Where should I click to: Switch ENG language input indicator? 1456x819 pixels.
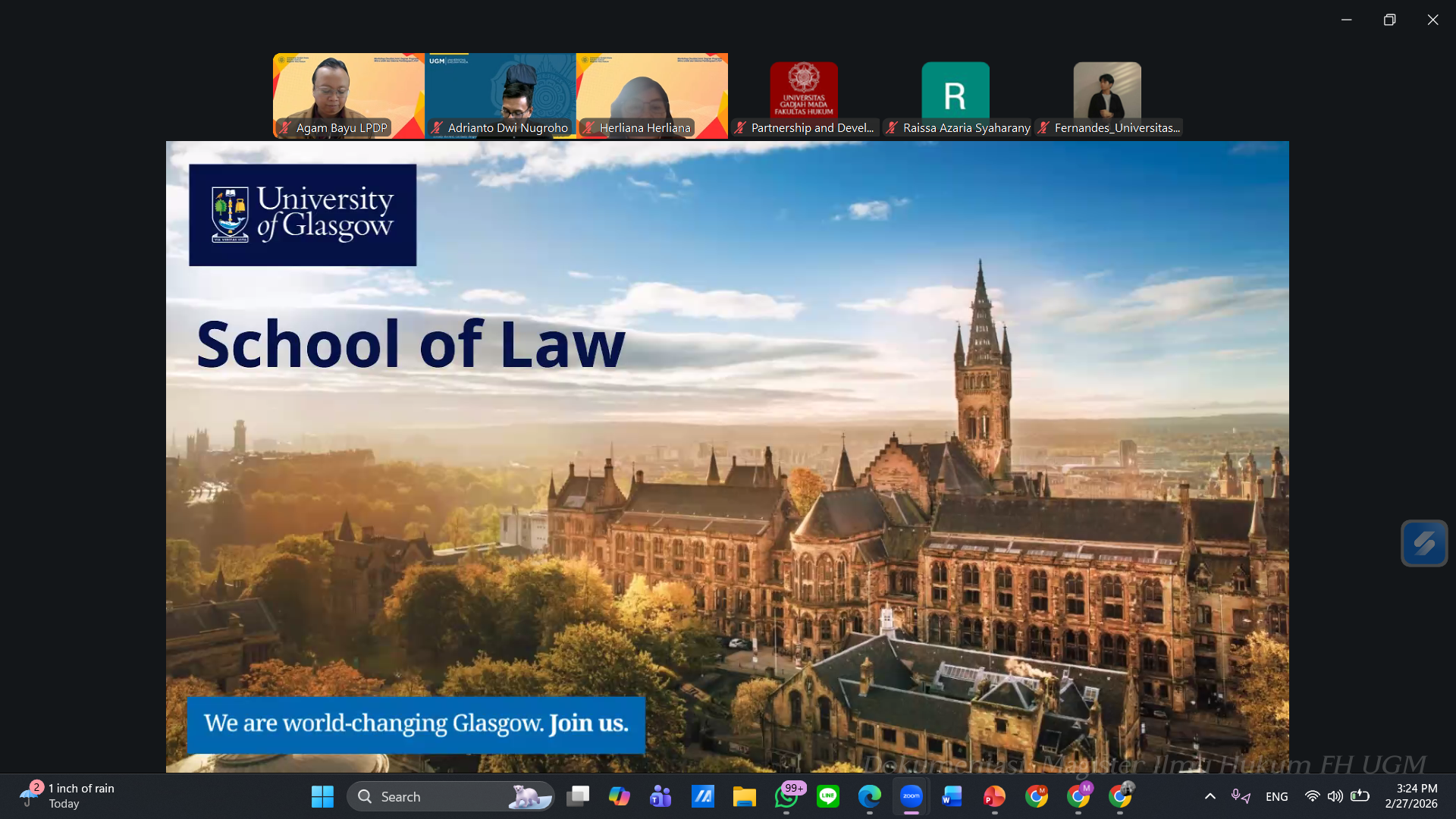point(1276,796)
